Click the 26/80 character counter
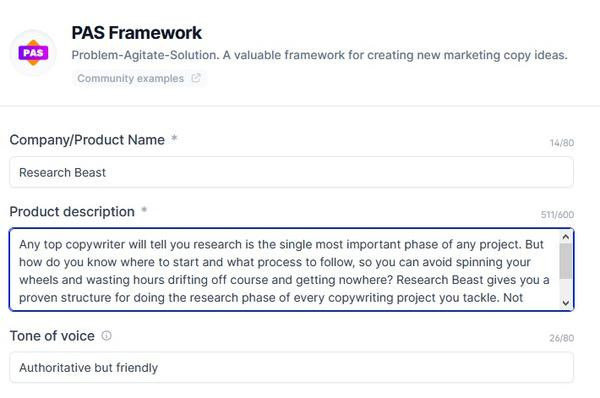600x398 pixels. coord(562,338)
